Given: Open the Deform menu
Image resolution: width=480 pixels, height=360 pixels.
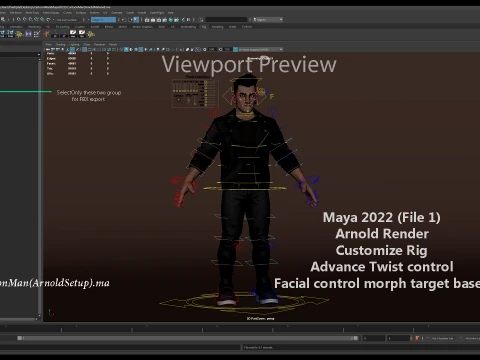Looking at the screenshot, I should pyautogui.click(x=94, y=13).
